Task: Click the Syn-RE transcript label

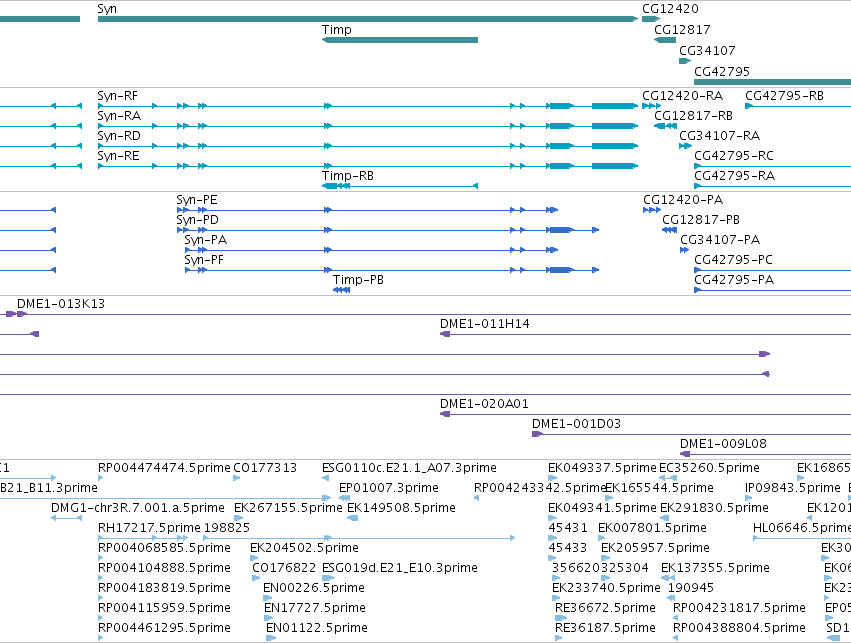Action: 118,156
